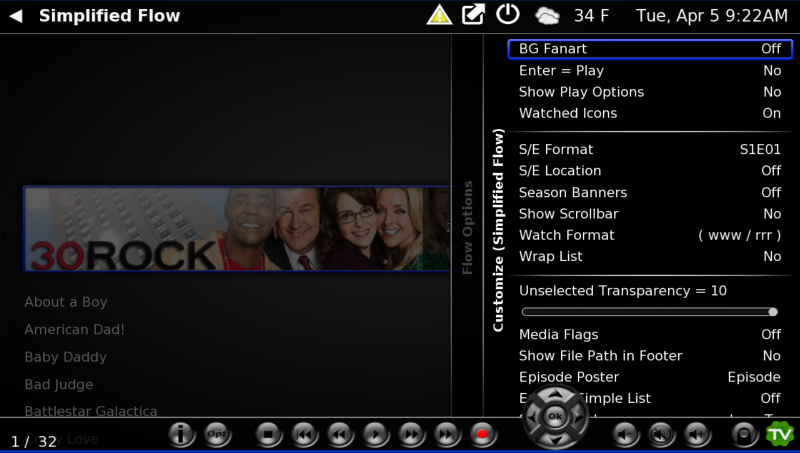The width and height of the screenshot is (800, 453).
Task: Click the volume down speaker button
Action: (x=625, y=435)
